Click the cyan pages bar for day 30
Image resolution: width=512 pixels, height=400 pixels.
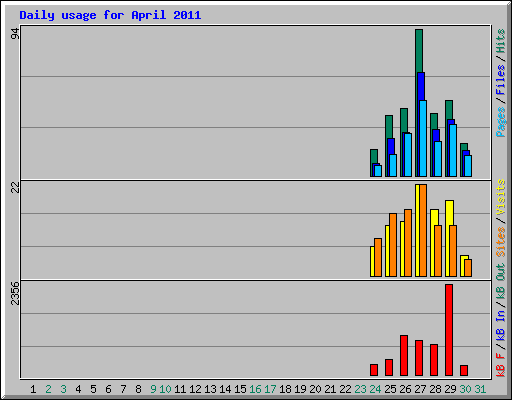point(468,166)
